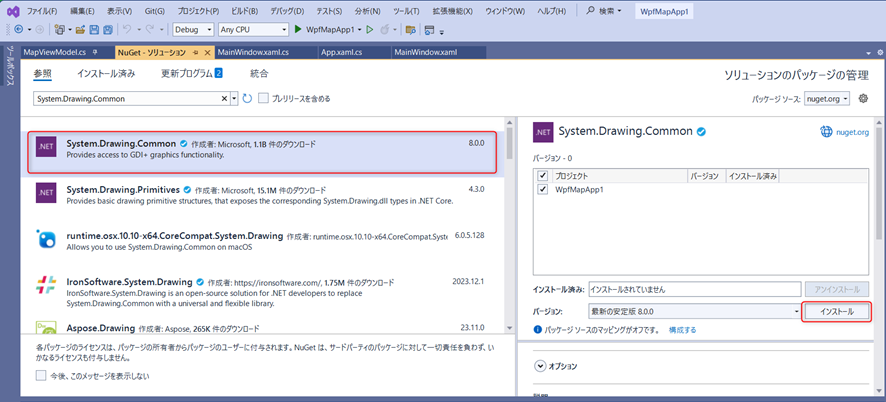Open the Git(G) menu
The image size is (886, 402).
154,11
